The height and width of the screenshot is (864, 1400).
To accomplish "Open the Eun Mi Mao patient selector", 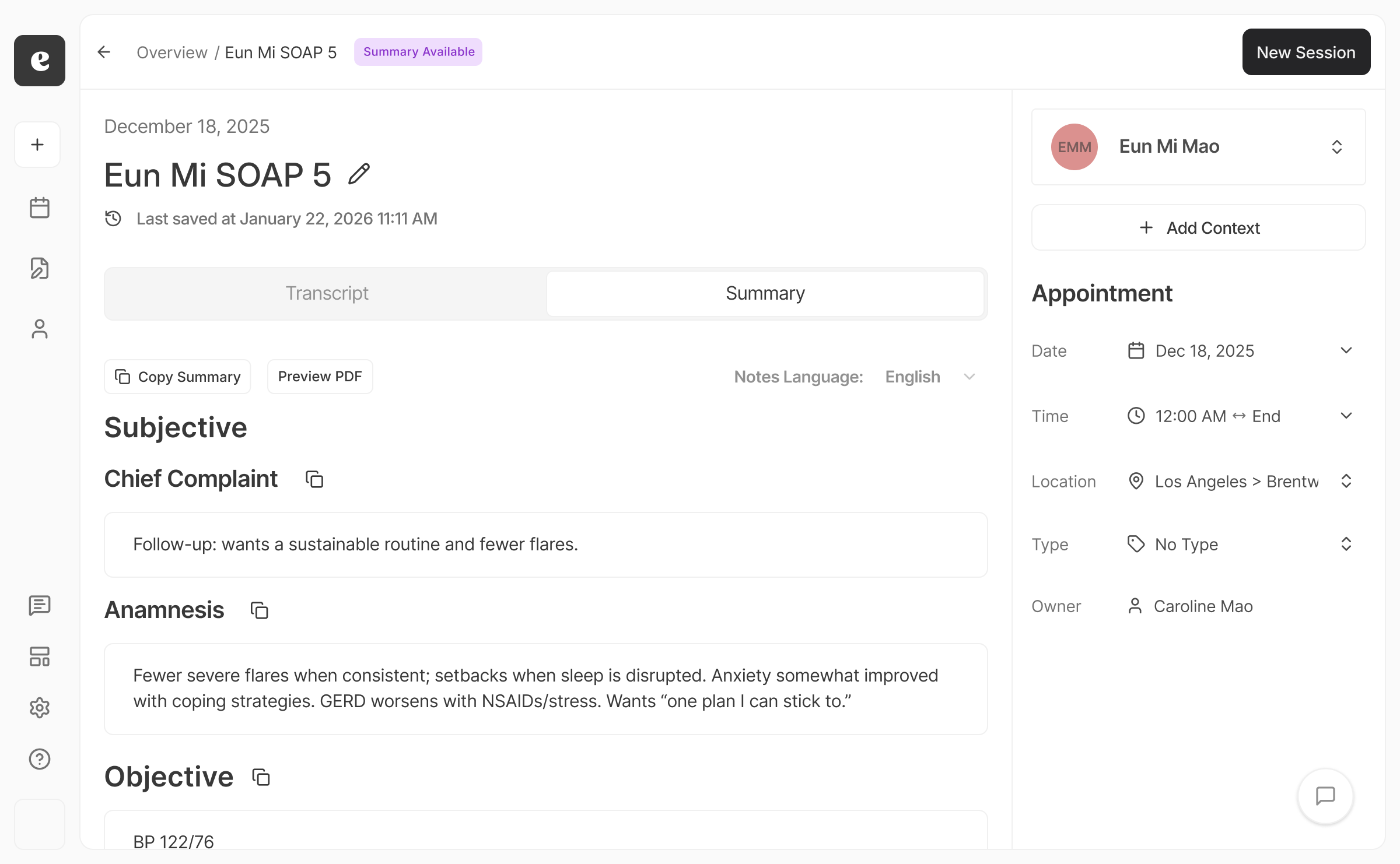I will [1199, 147].
